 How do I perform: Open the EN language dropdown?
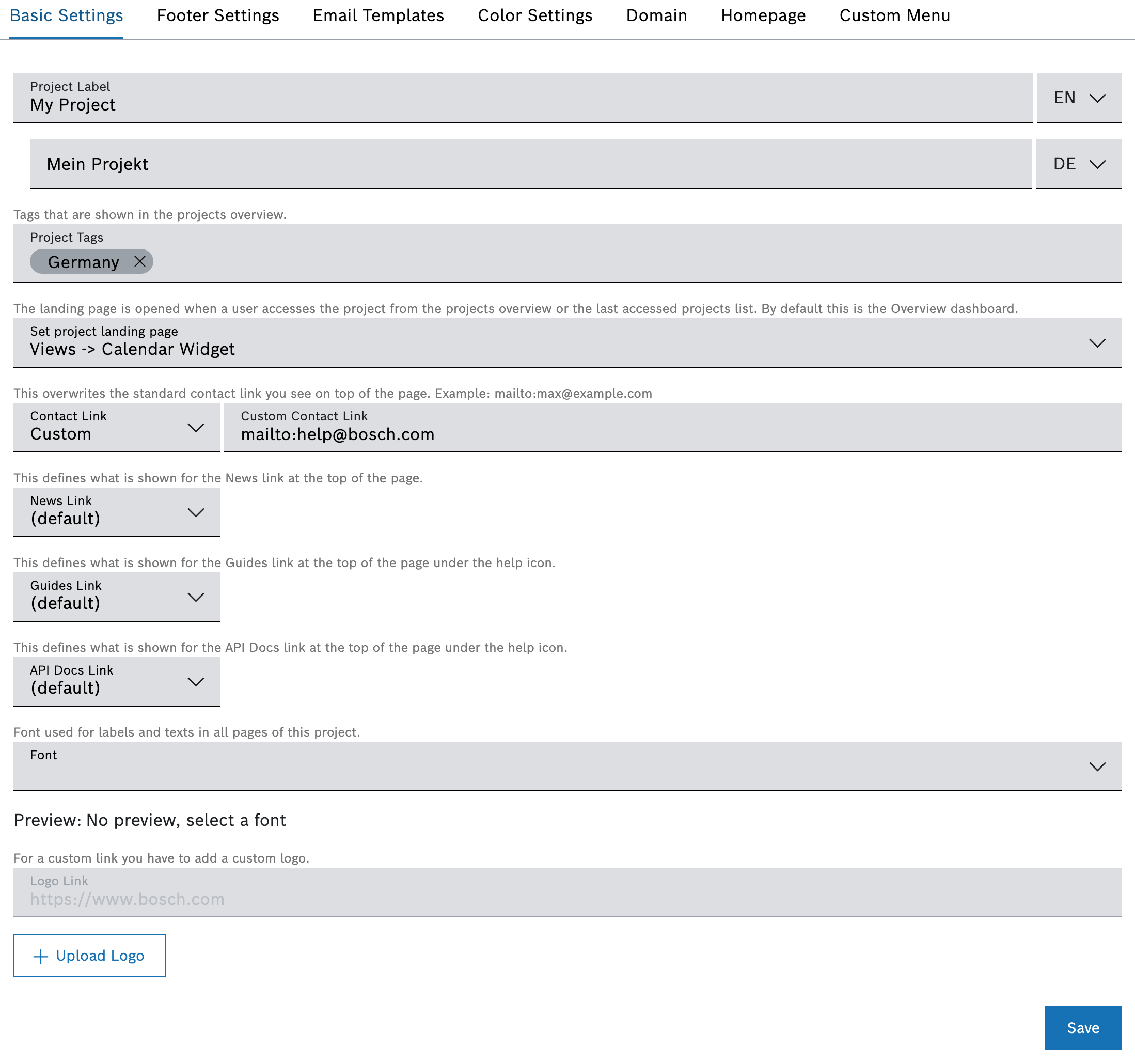point(1078,98)
